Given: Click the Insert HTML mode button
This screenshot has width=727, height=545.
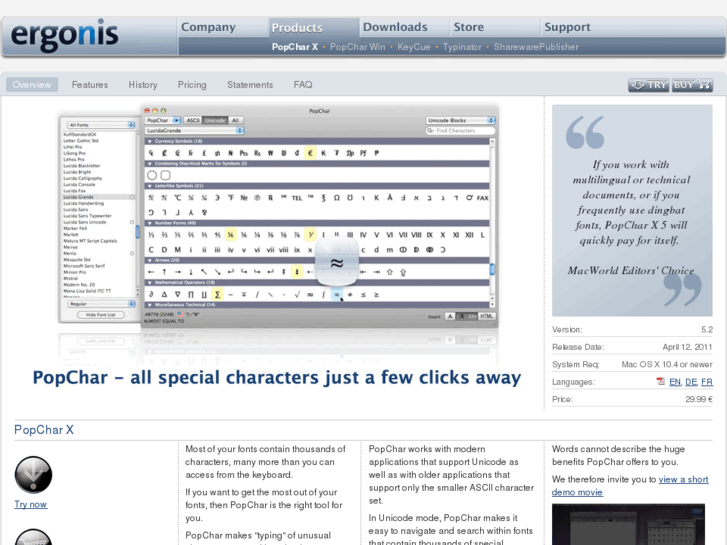Looking at the screenshot, I should coord(486,316).
